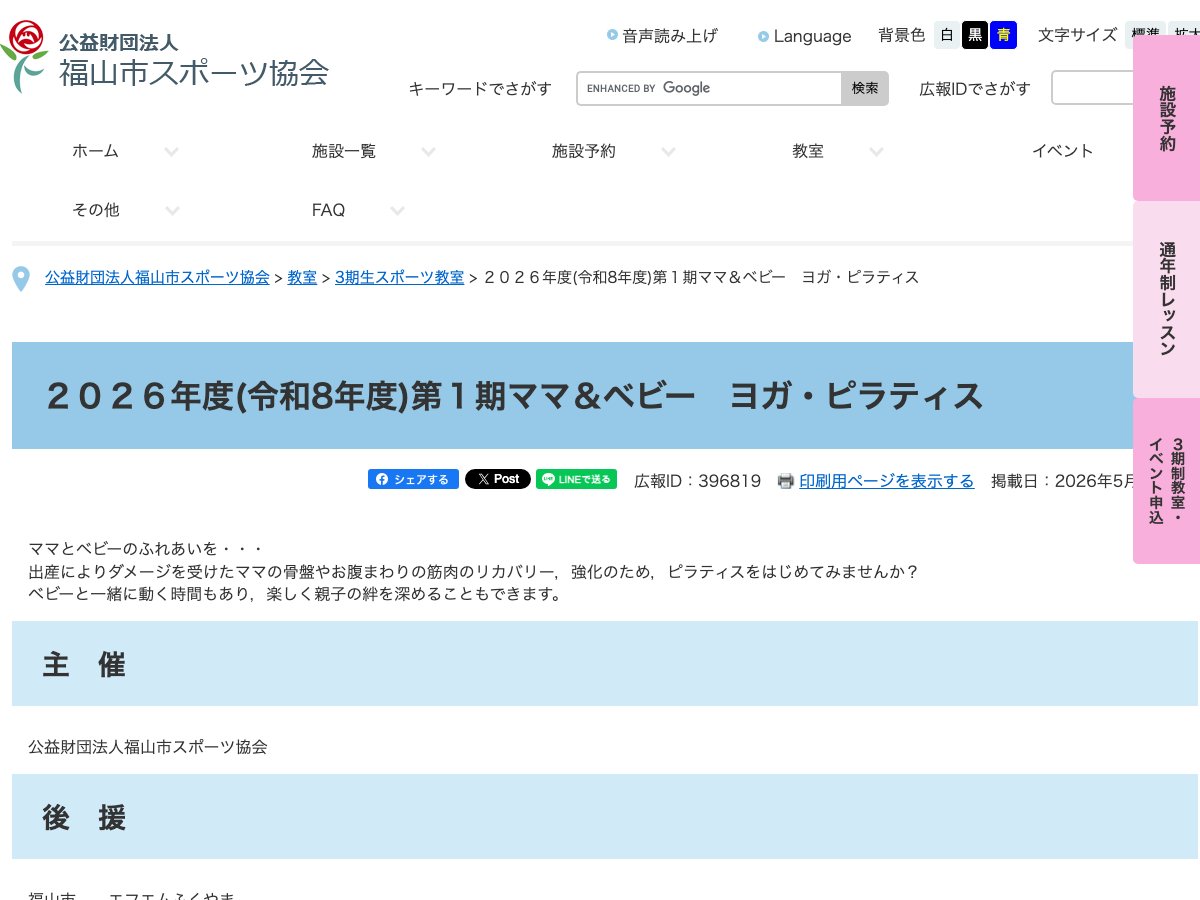
Task: Open the Language selection link
Action: pos(812,36)
